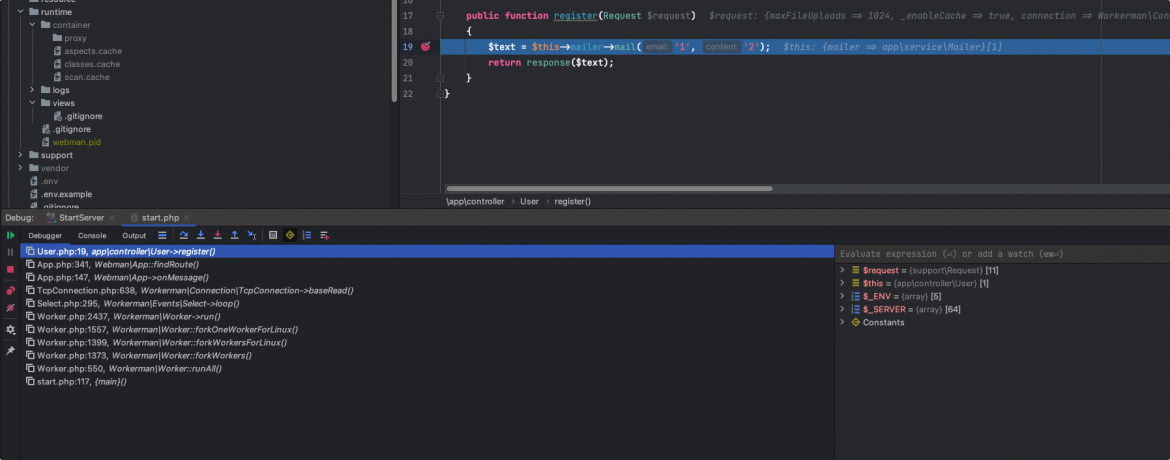Step Over in the debugger toolbar

click(x=184, y=235)
